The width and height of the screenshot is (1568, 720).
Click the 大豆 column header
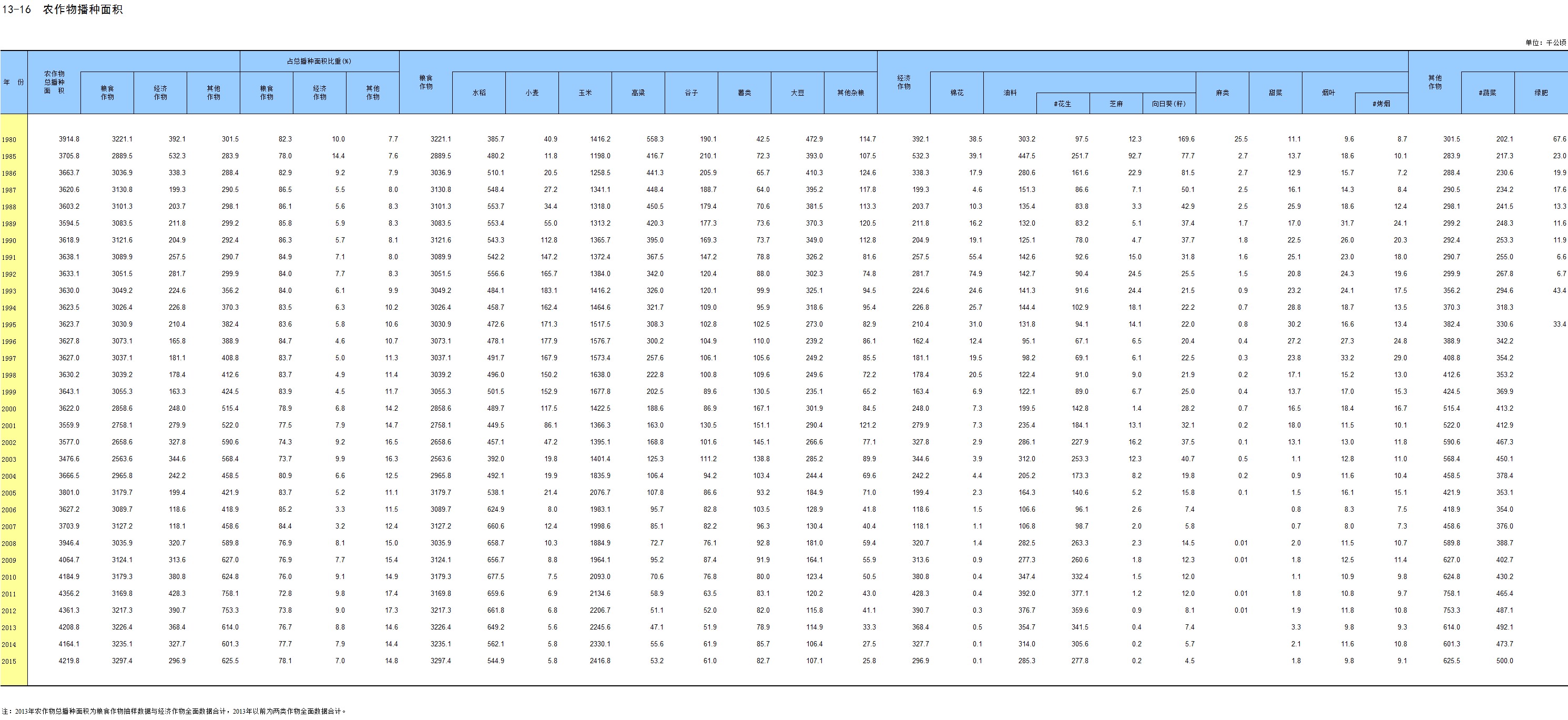797,93
